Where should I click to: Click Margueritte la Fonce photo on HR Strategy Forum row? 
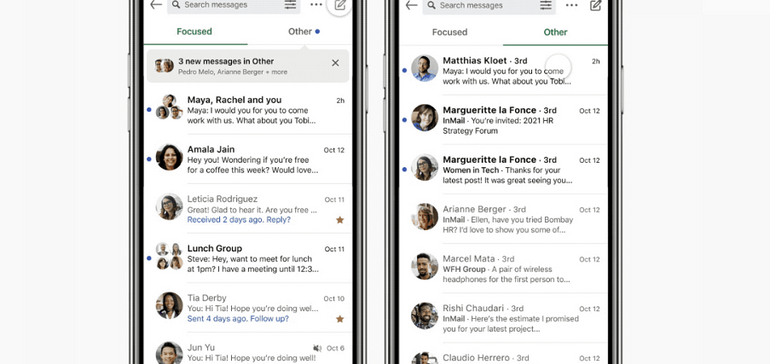click(425, 117)
